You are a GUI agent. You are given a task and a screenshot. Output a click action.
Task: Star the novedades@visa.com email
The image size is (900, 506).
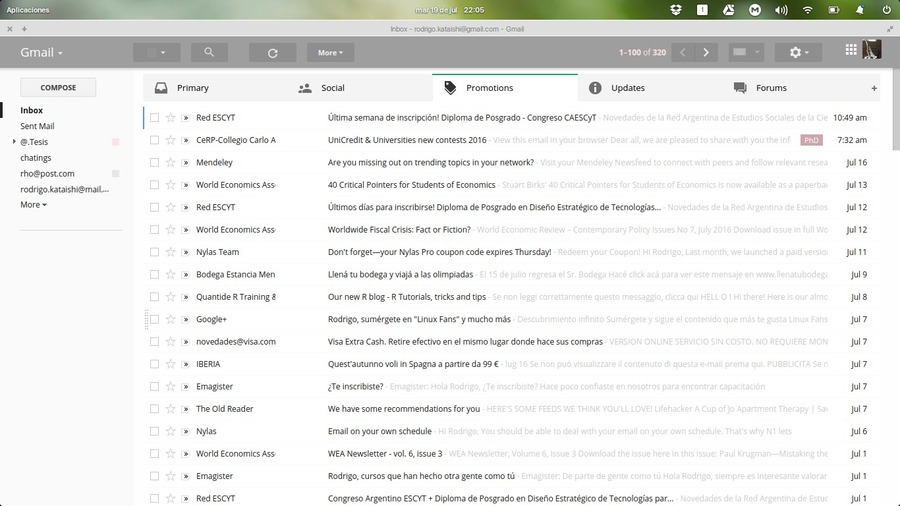click(170, 341)
